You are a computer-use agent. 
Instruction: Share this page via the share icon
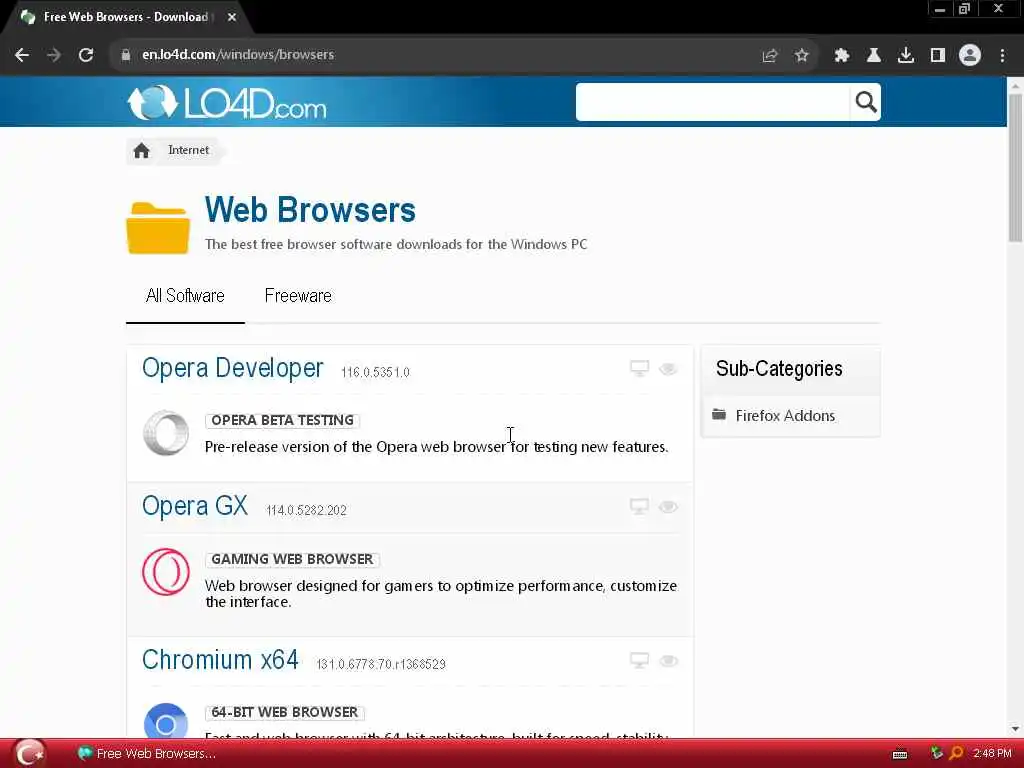click(770, 56)
